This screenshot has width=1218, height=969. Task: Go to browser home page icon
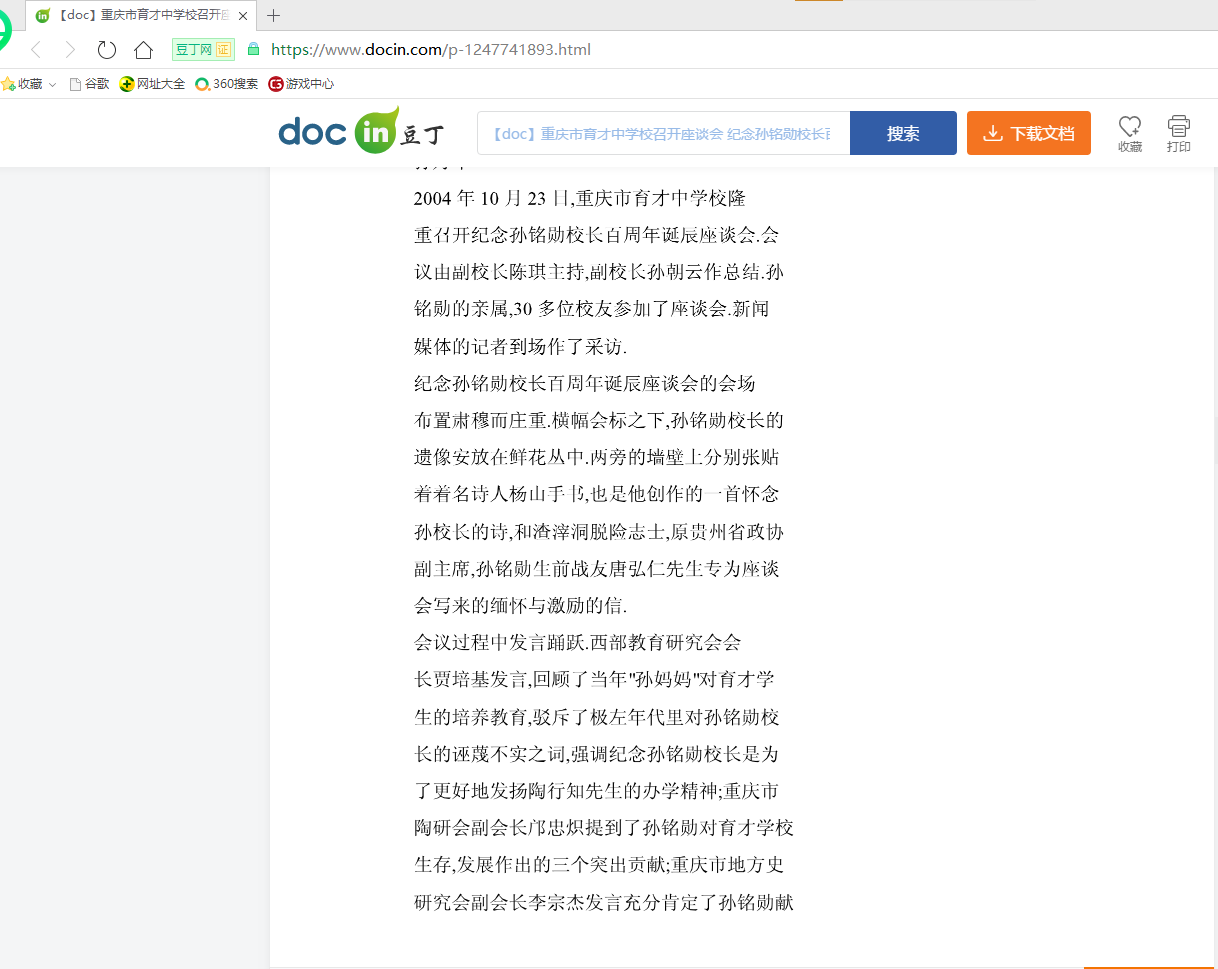[144, 50]
